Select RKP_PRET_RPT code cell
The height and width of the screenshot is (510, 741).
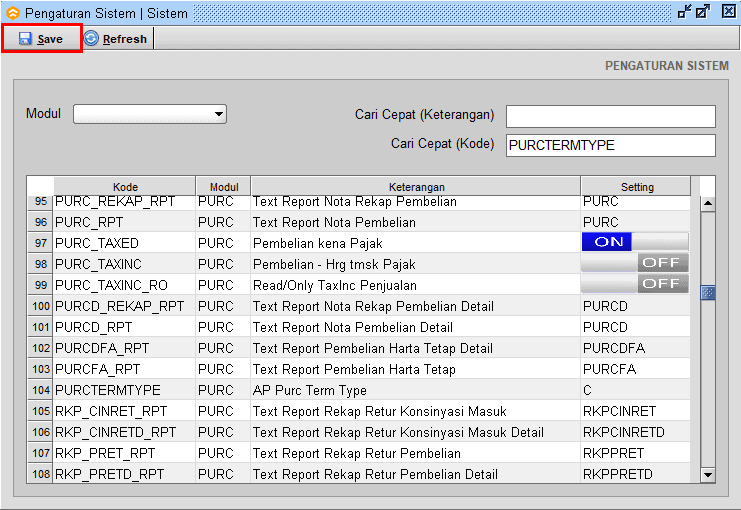click(125, 453)
